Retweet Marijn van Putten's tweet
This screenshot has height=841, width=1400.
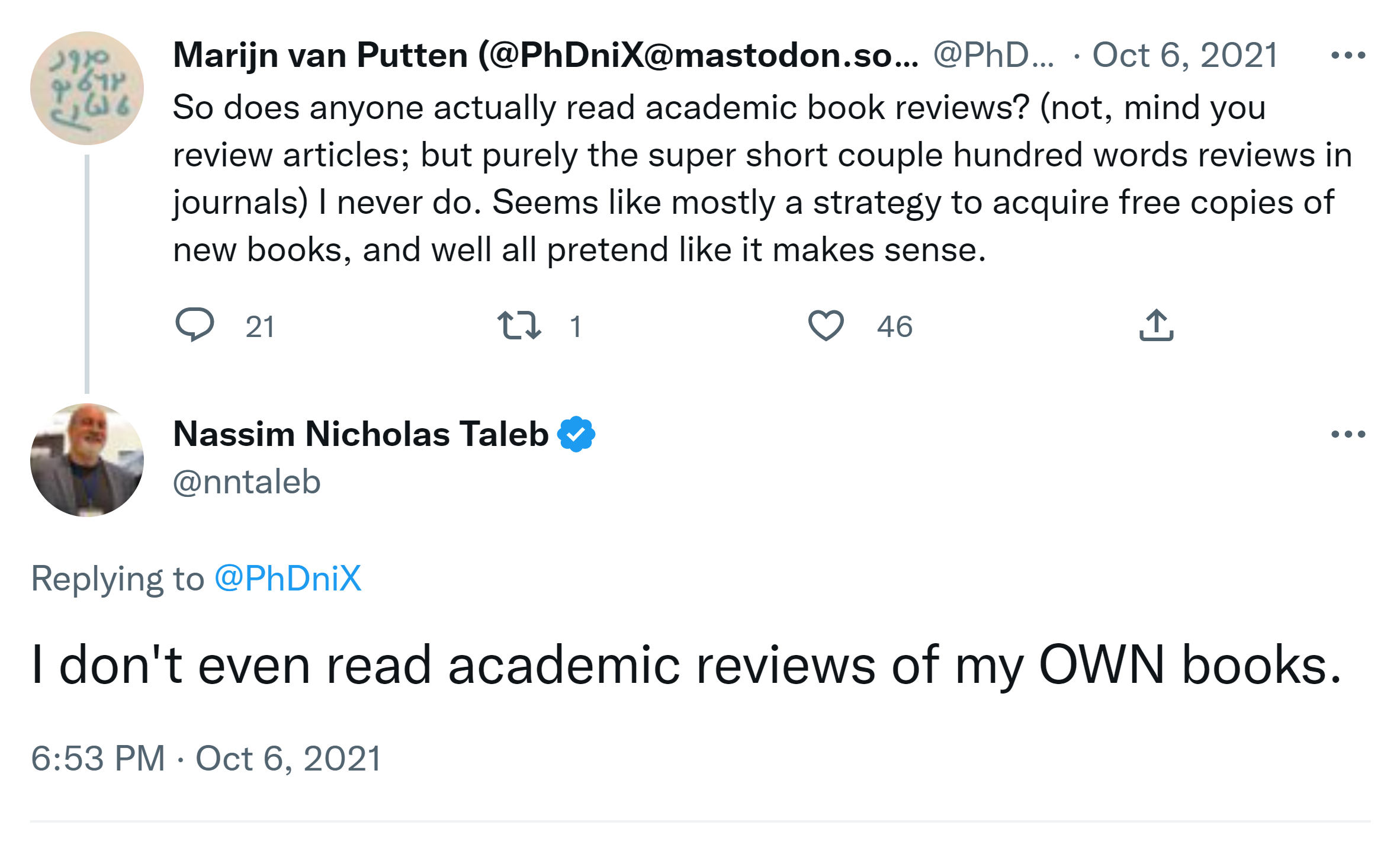(519, 325)
